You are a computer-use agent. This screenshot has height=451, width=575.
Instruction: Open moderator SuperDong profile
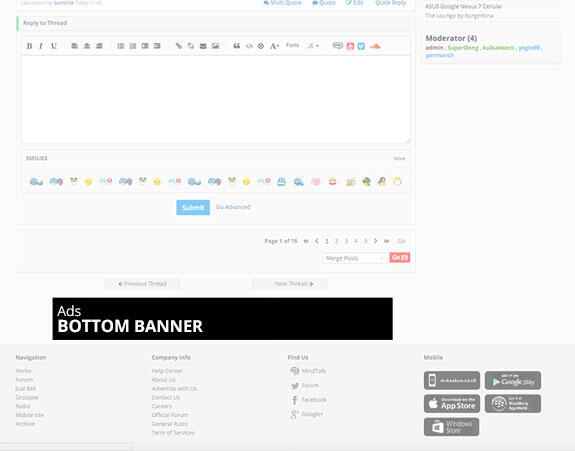463,48
